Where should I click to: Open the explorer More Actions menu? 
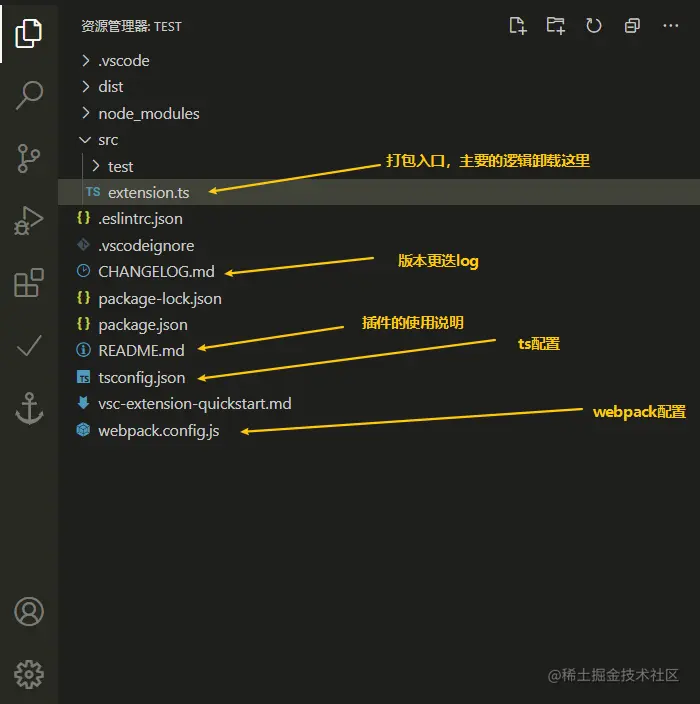pos(671,26)
